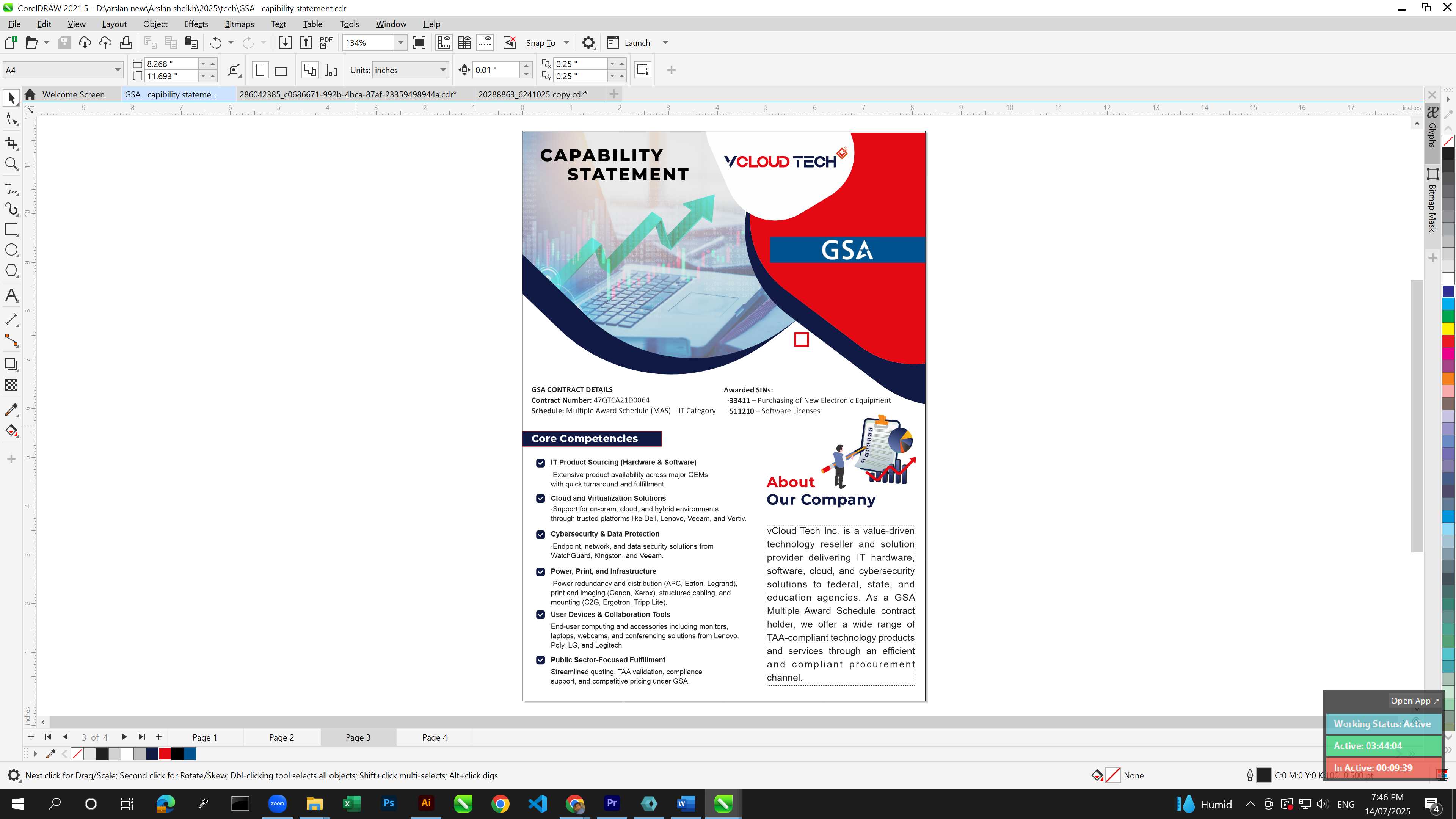
Task: Expand the Snap To dropdown
Action: tap(566, 42)
